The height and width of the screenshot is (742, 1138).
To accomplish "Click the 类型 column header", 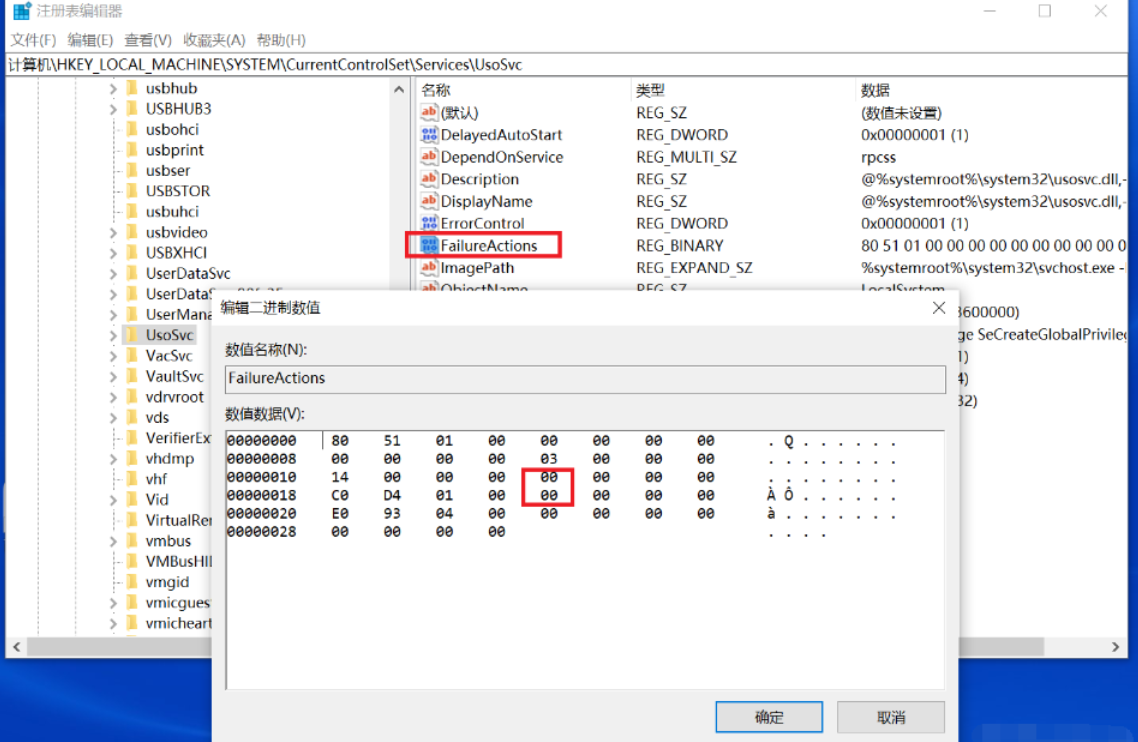I will pyautogui.click(x=650, y=90).
